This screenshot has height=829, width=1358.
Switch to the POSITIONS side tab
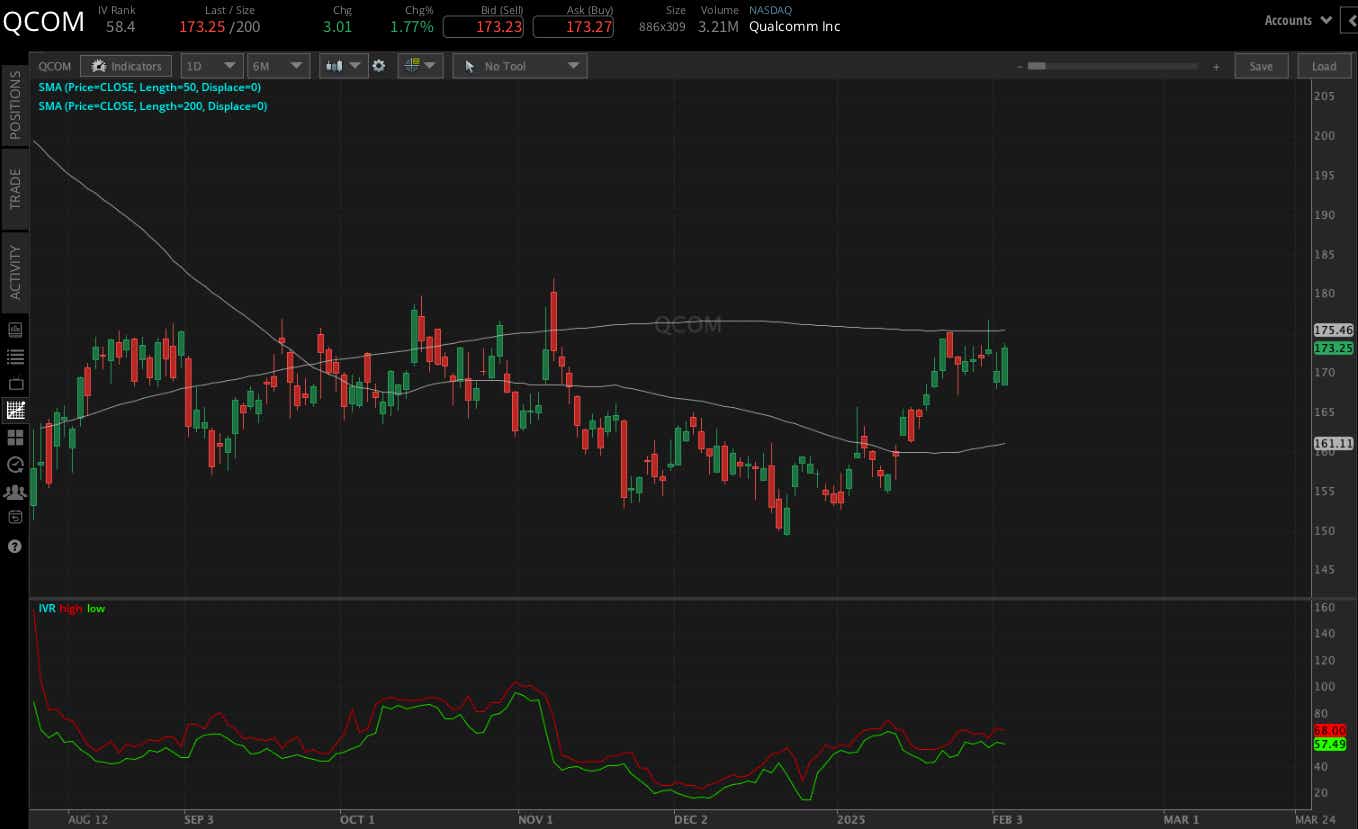[x=15, y=105]
